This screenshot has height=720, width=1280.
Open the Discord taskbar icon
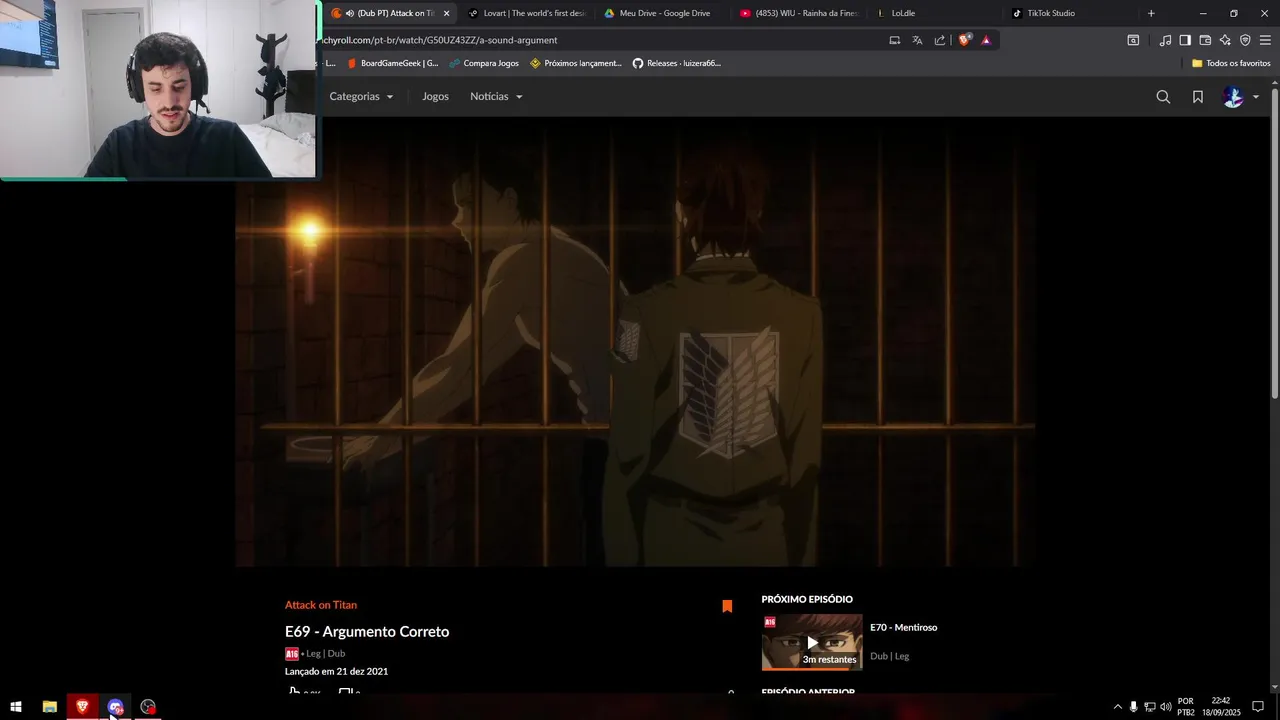pyautogui.click(x=115, y=707)
